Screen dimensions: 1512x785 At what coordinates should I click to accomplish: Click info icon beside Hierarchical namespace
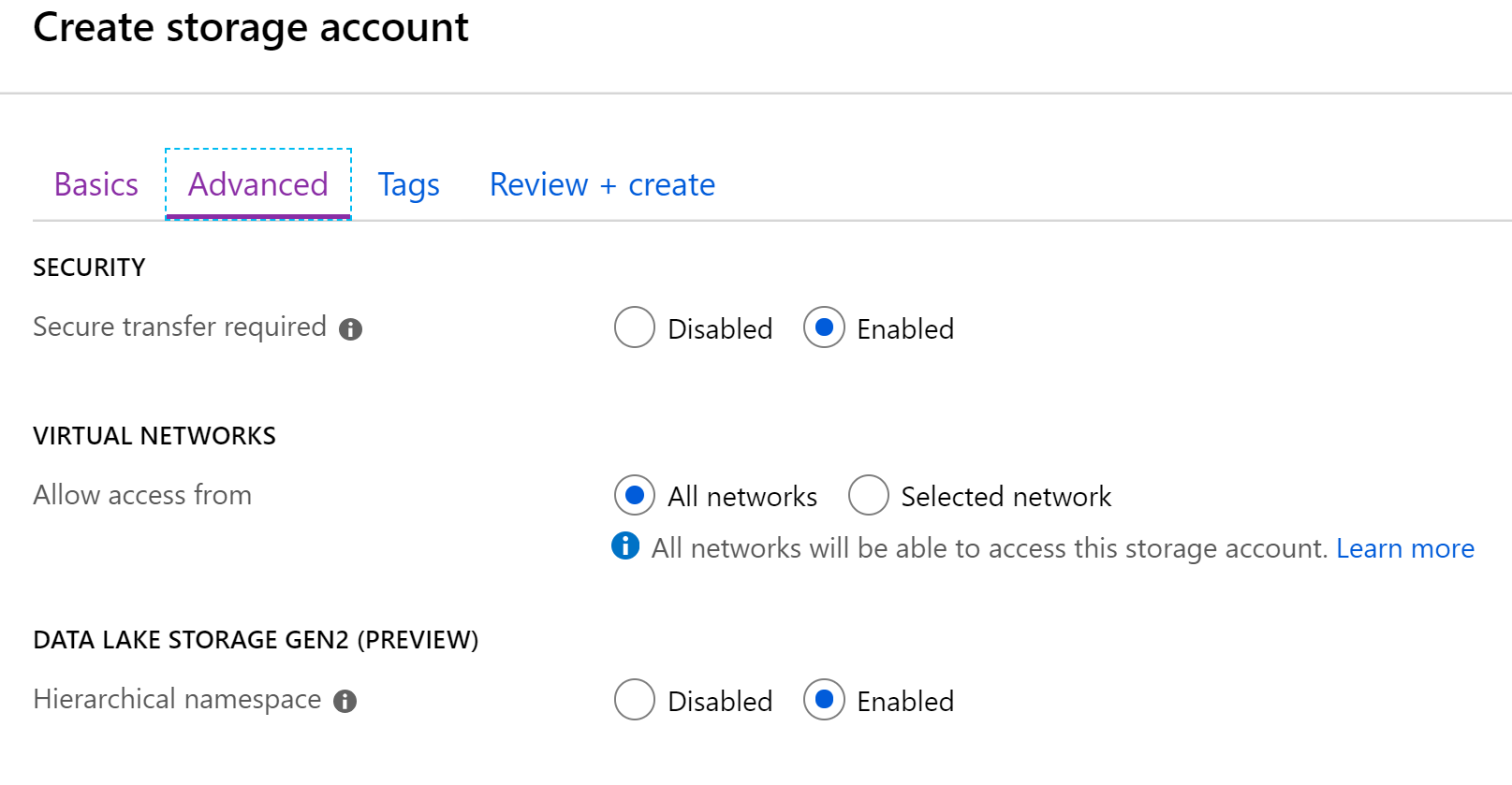(345, 701)
